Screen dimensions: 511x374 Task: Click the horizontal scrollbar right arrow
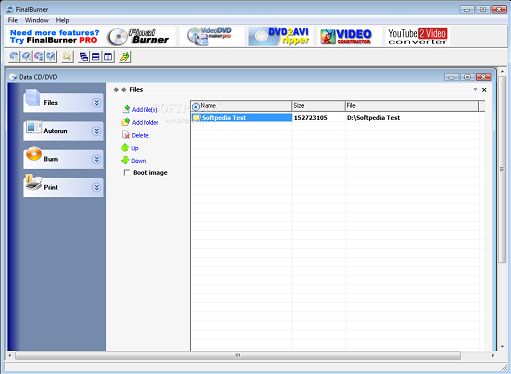coord(493,356)
